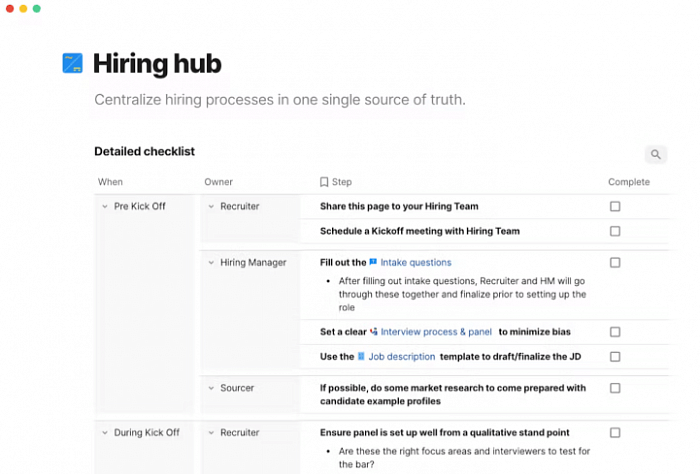Click the Complete column header
Viewport: 700px width, 474px height.
pyautogui.click(x=629, y=182)
